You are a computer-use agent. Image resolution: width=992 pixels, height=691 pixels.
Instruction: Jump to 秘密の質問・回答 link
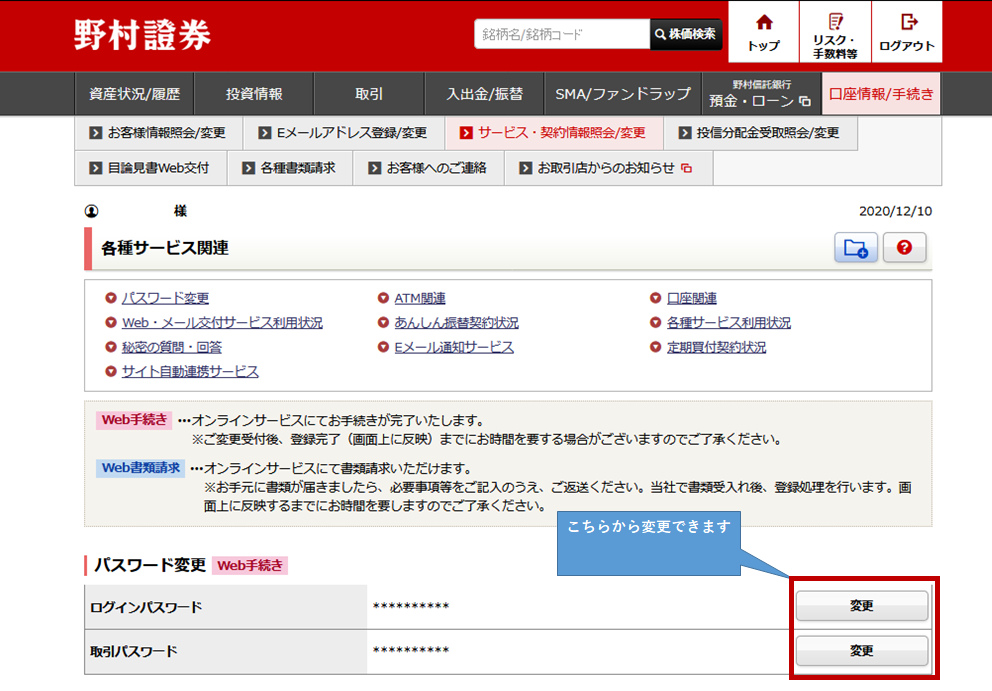(x=172, y=347)
